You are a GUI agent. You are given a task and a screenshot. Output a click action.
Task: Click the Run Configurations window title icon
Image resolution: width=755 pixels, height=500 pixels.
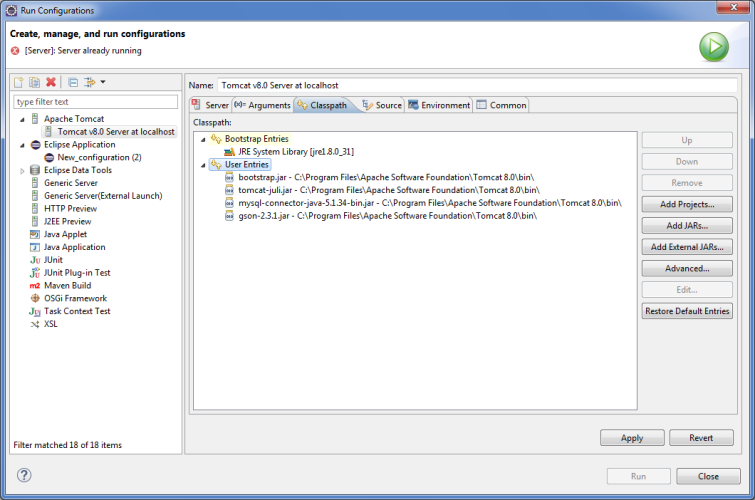(x=11, y=10)
